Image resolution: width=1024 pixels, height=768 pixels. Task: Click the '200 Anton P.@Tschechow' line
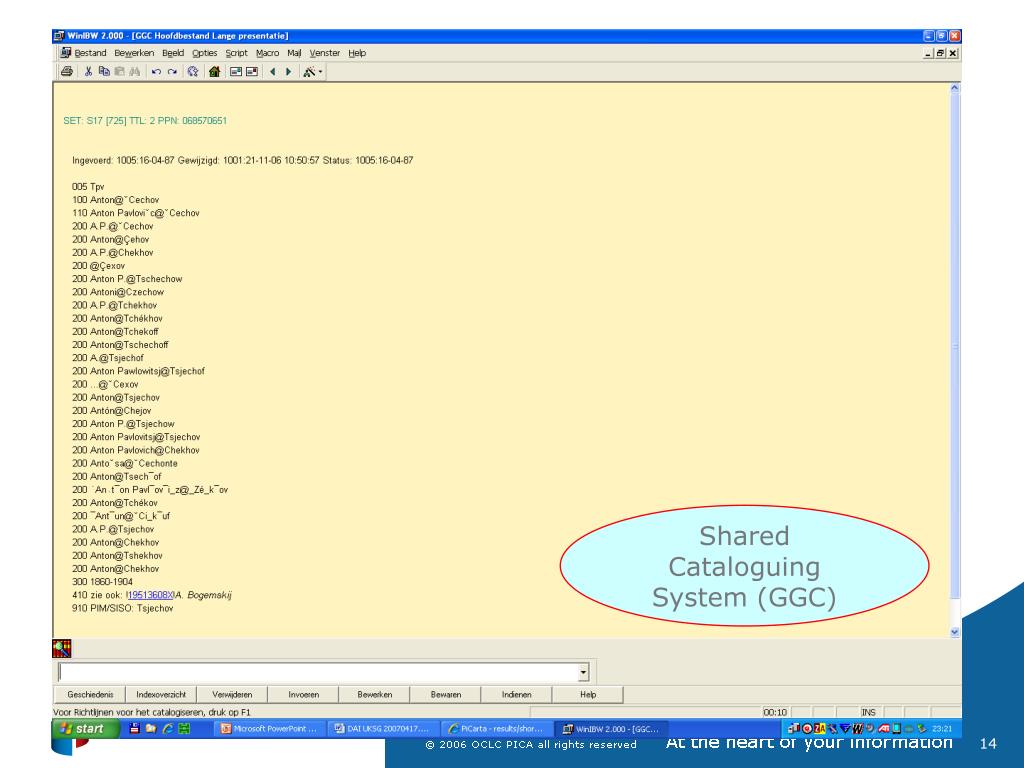127,279
